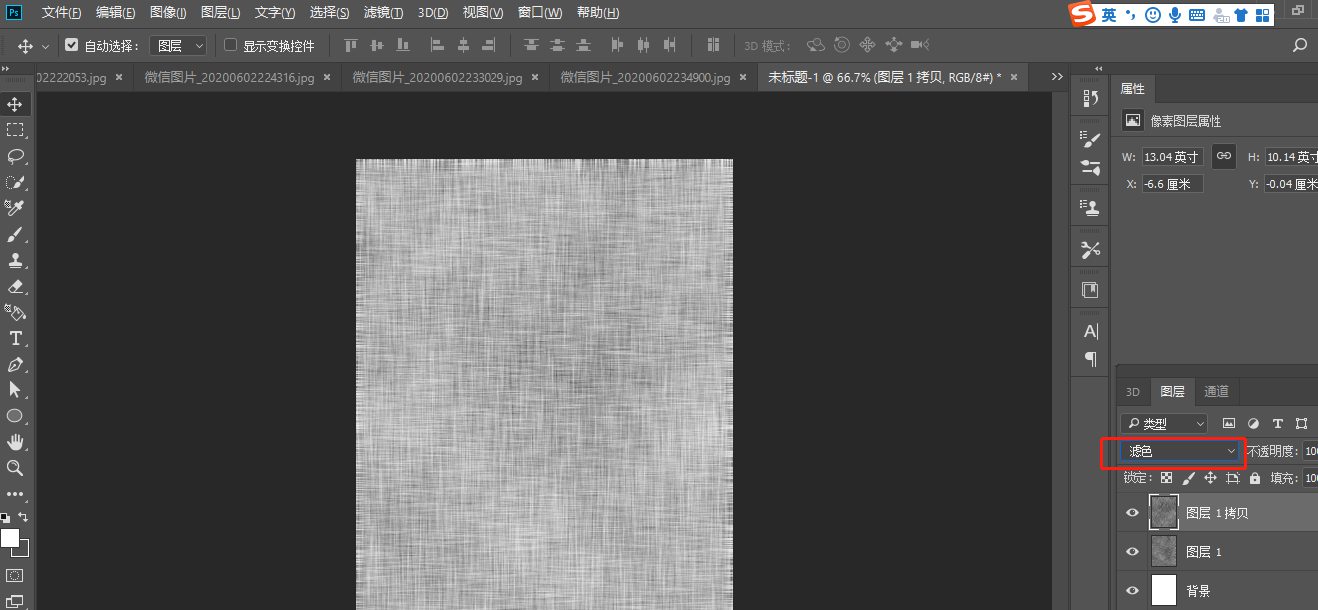
Task: Open the 图层 target dropdown next to 自动选择
Action: (x=178, y=45)
